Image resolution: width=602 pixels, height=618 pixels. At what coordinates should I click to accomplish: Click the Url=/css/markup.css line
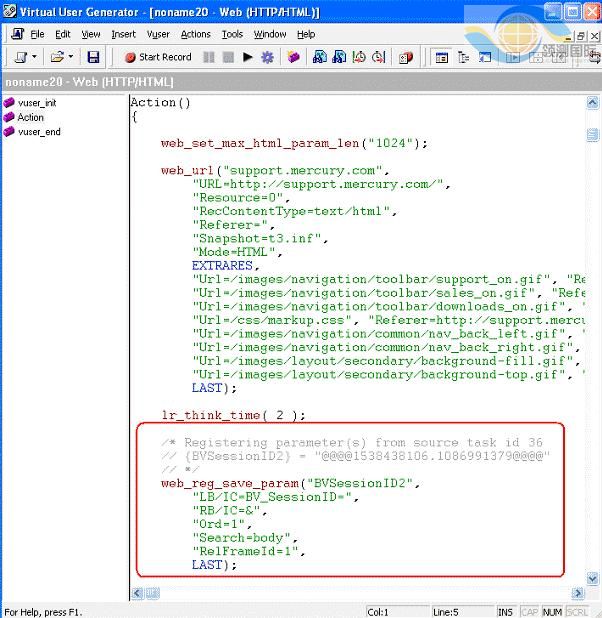pos(388,320)
